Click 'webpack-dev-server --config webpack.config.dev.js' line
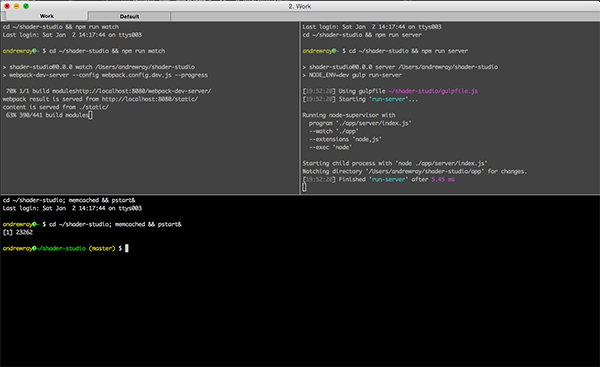 [105, 75]
